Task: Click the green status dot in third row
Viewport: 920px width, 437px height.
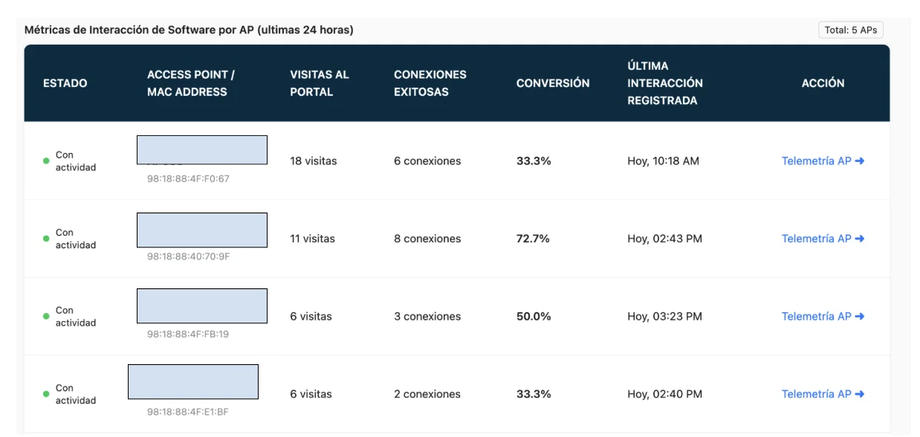Action: (x=46, y=316)
